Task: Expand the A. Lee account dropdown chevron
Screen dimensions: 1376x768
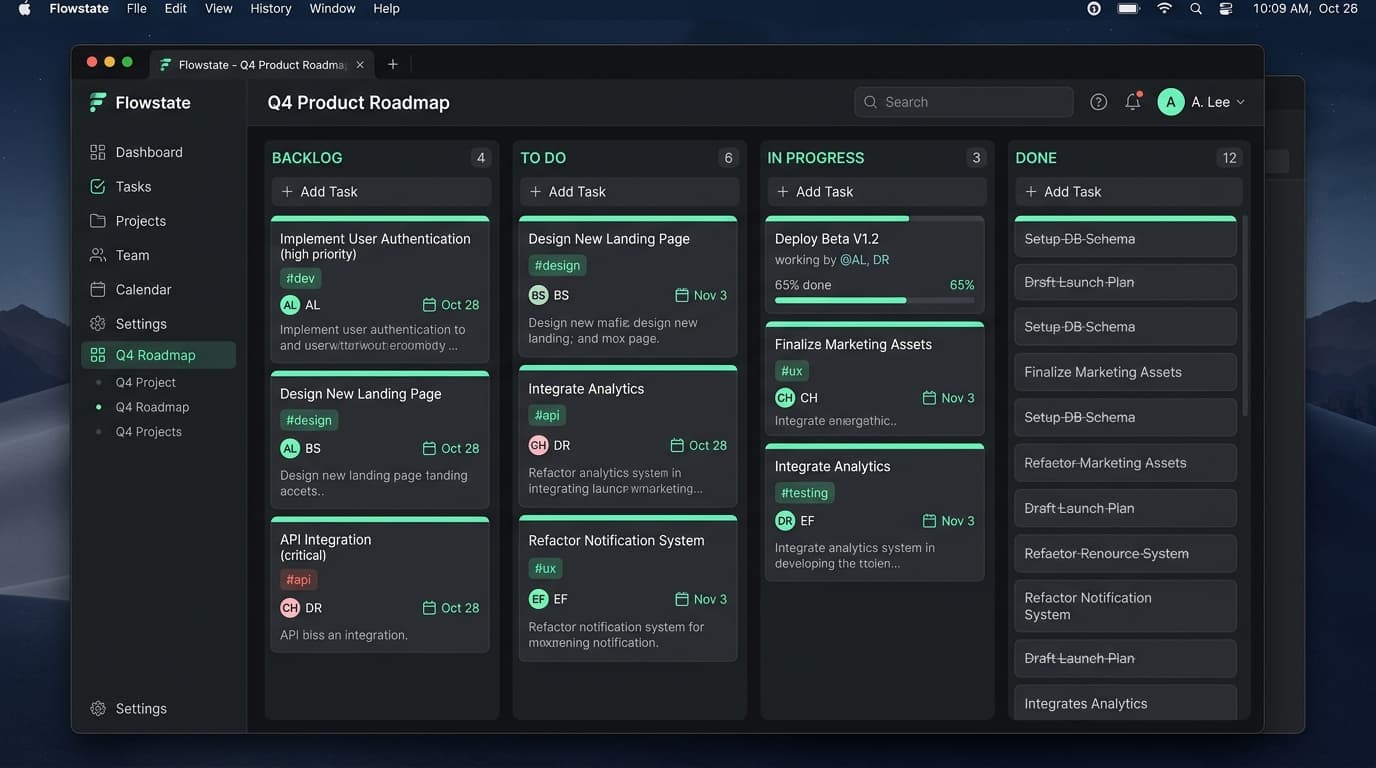Action: (x=1241, y=102)
